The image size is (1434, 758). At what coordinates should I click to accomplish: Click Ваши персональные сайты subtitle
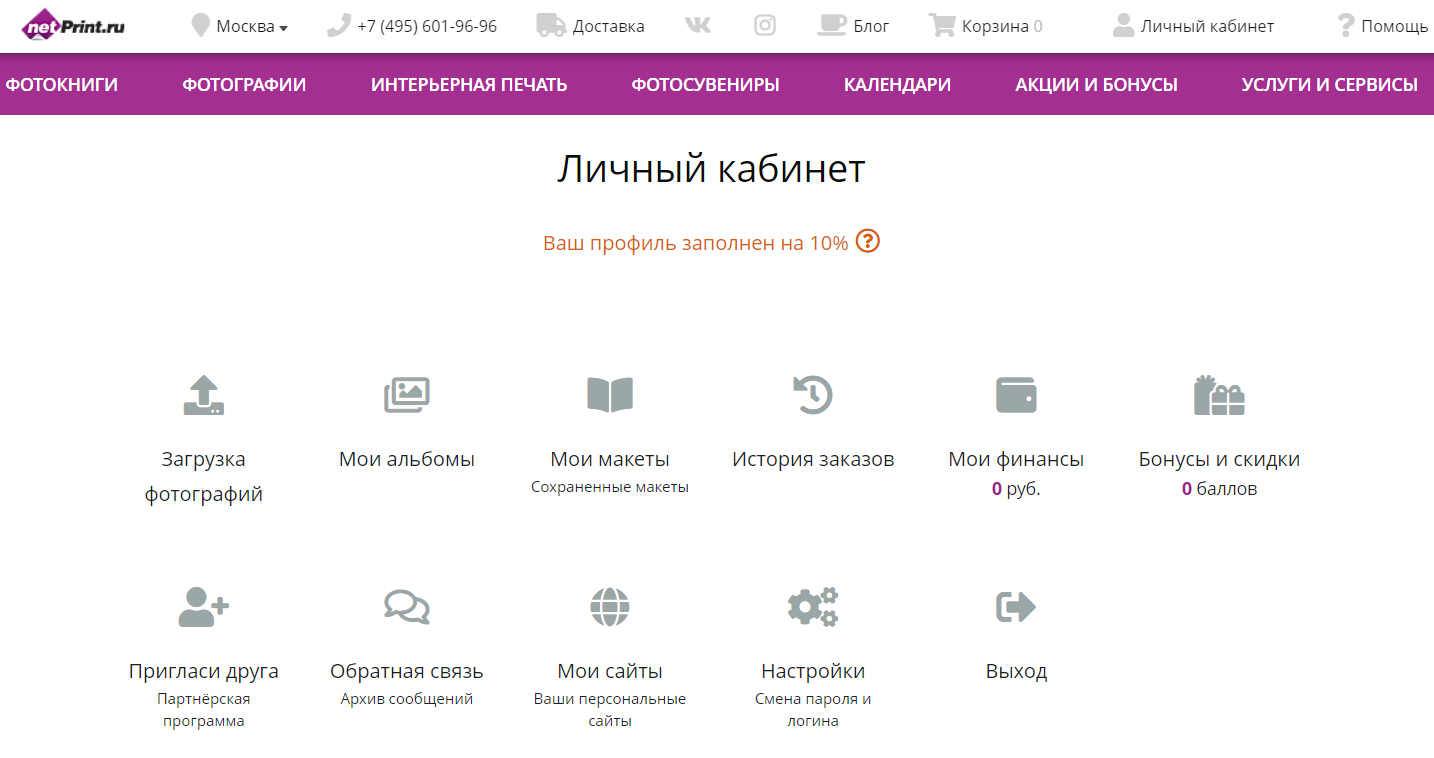tap(610, 710)
